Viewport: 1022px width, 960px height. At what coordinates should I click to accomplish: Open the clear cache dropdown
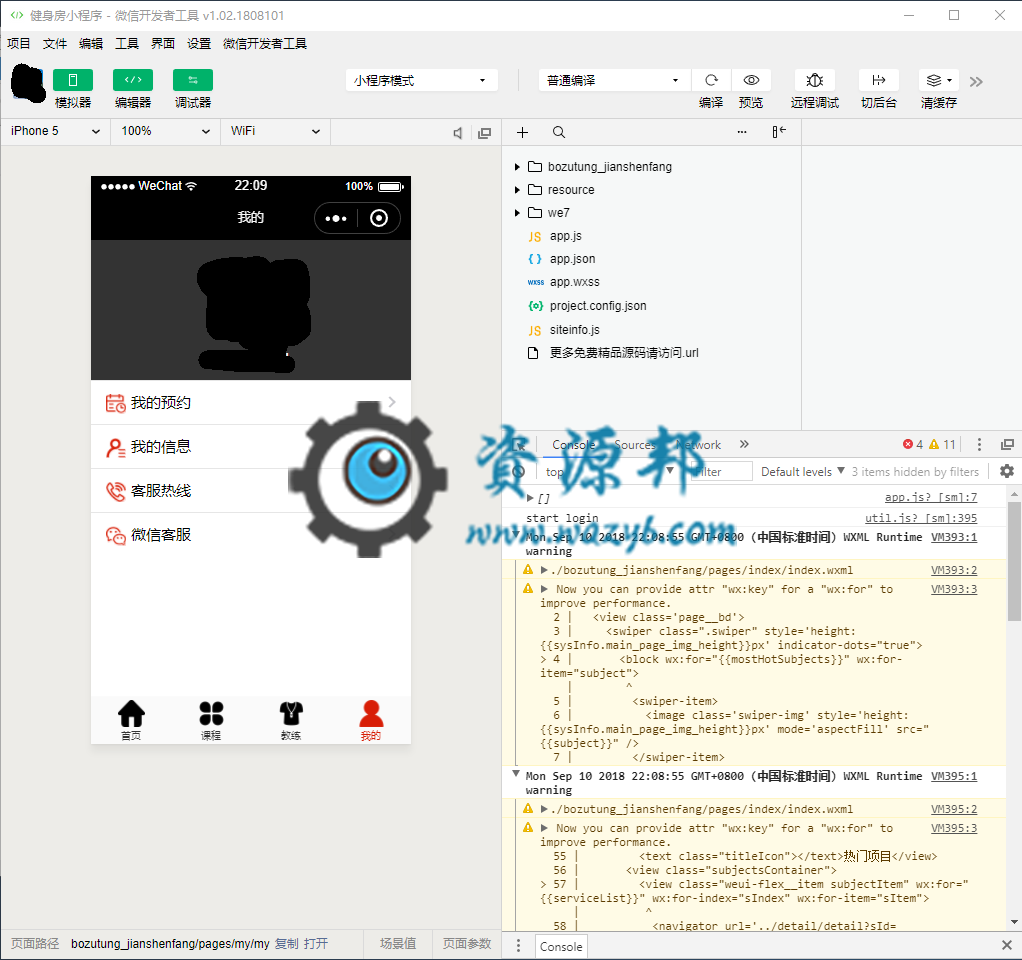point(939,80)
